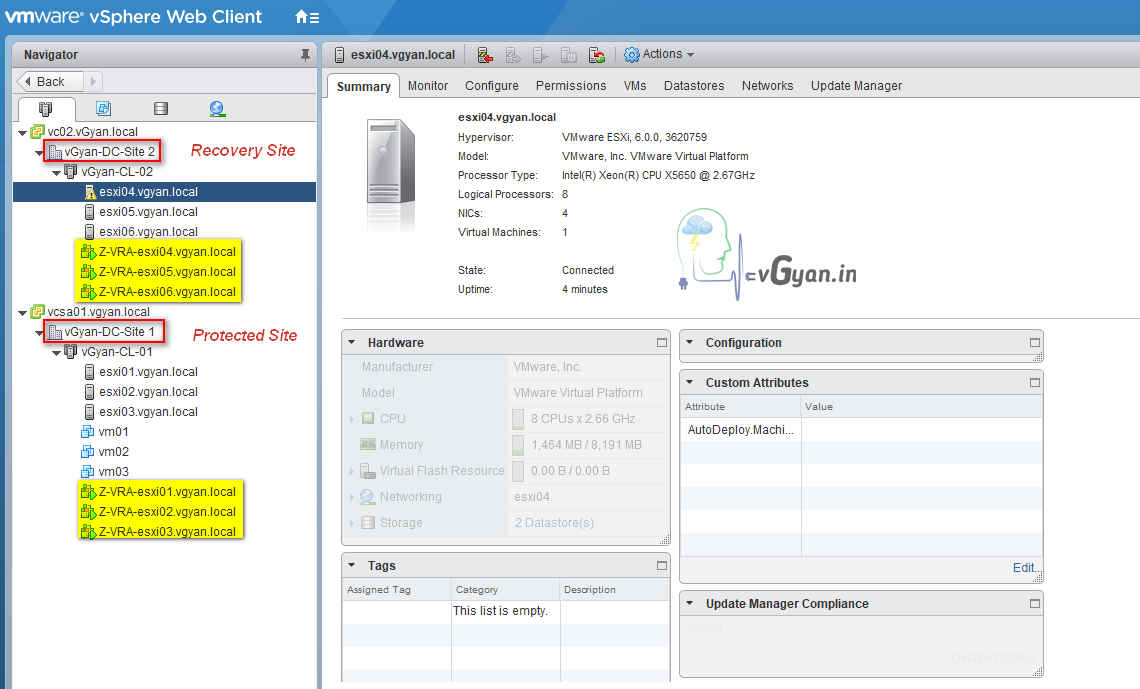Open the 2 Datastore(s) link

coord(554,523)
